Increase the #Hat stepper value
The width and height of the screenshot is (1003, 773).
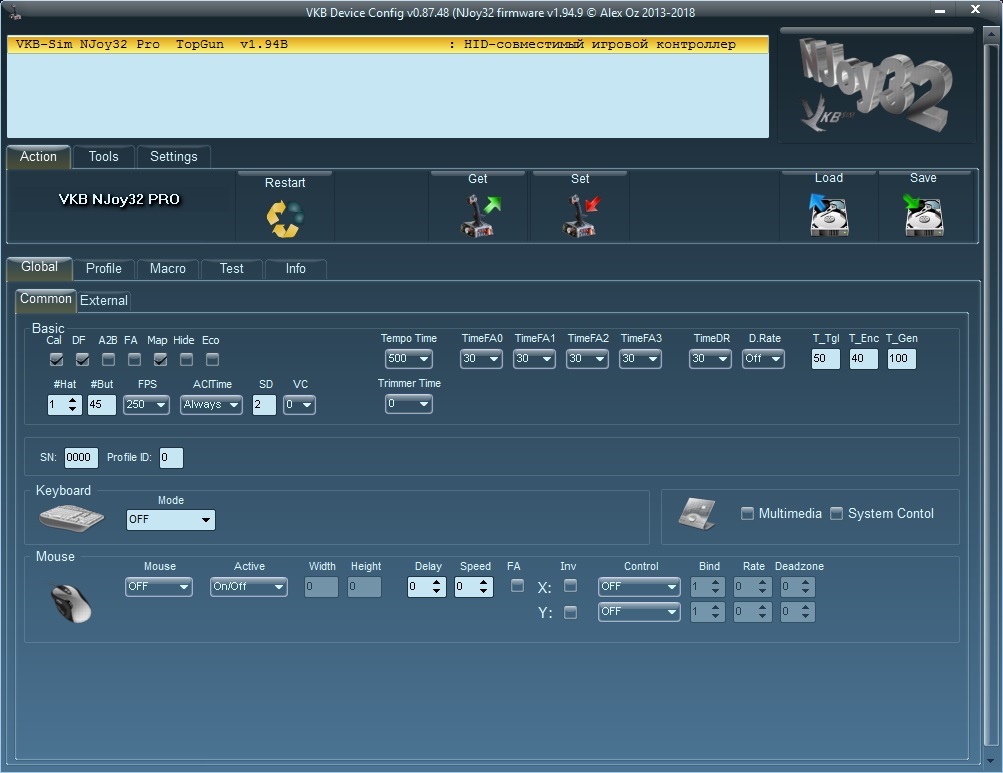point(73,400)
